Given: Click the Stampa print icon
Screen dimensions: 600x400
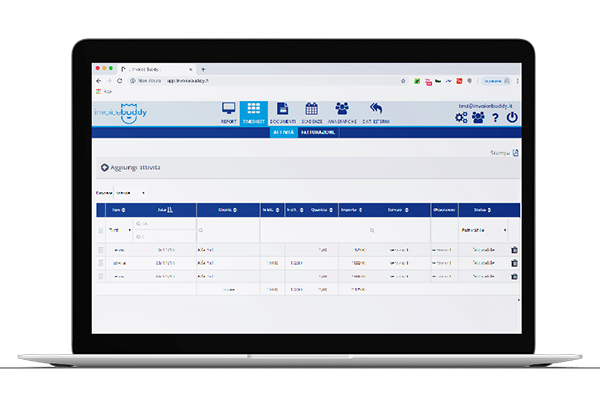Looking at the screenshot, I should pyautogui.click(x=515, y=153).
